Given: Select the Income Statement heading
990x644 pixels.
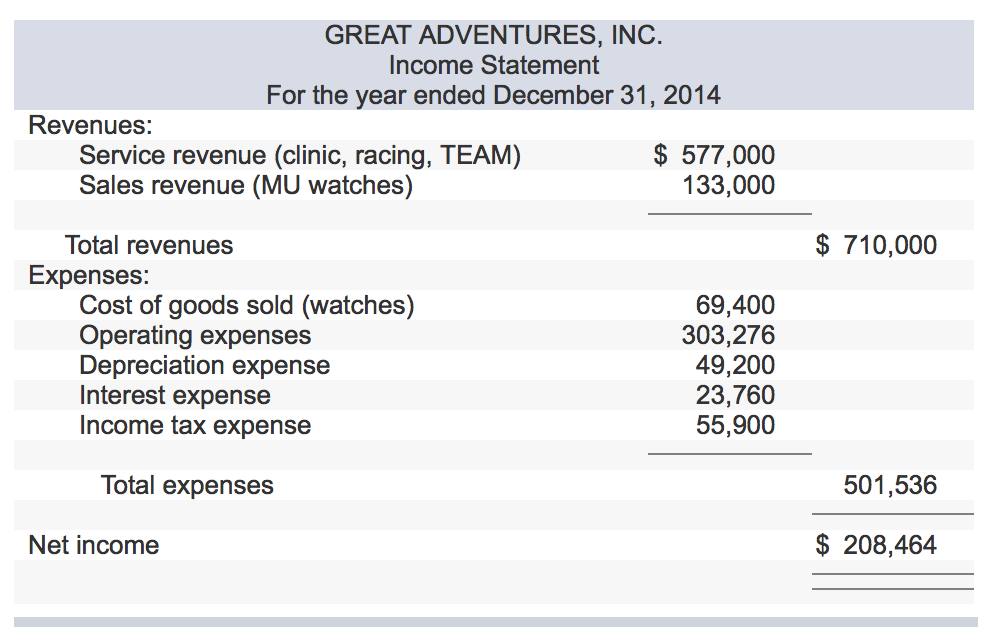Looking at the screenshot, I should tap(494, 65).
